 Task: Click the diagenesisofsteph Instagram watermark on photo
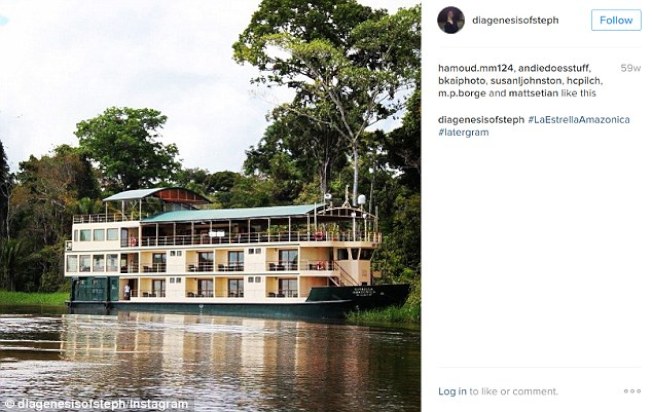click(97, 404)
